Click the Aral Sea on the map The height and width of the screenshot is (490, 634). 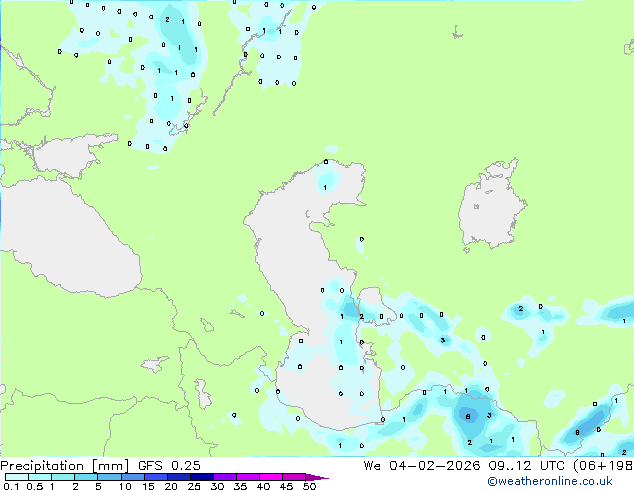[x=491, y=206]
